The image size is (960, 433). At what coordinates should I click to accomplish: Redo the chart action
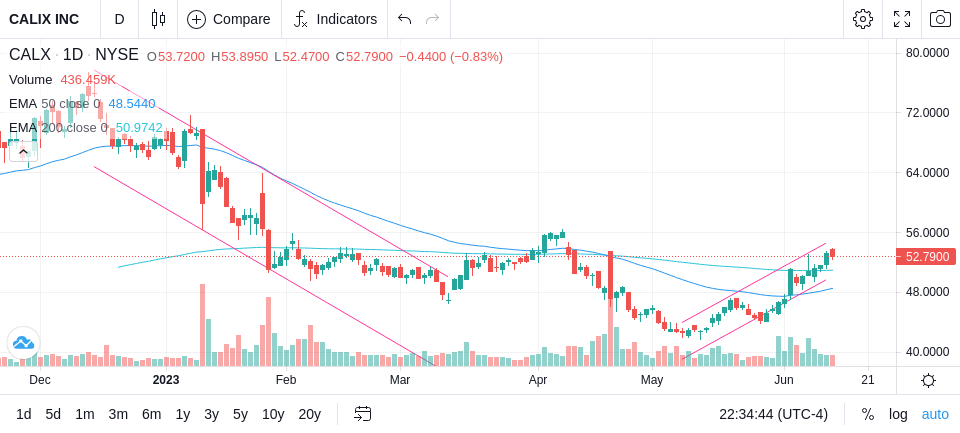(x=433, y=19)
